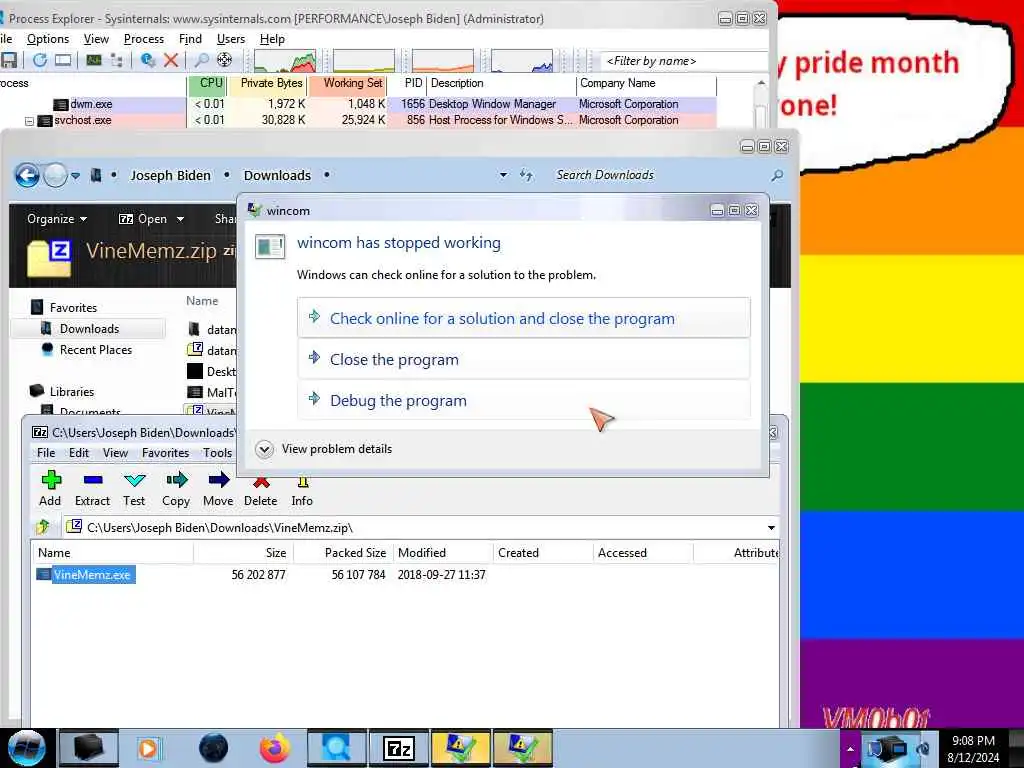Click the magnifier app taskbar button
The image size is (1024, 768).
(337, 748)
